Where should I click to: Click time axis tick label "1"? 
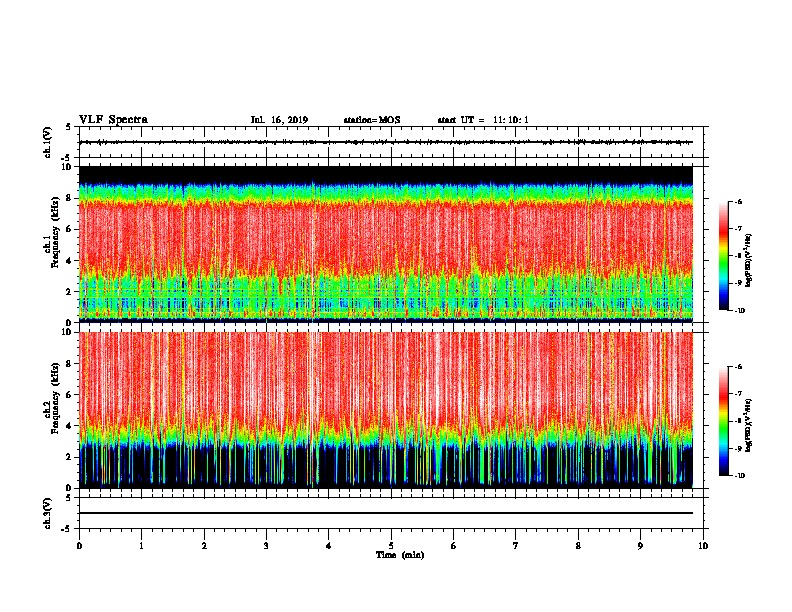(x=141, y=546)
